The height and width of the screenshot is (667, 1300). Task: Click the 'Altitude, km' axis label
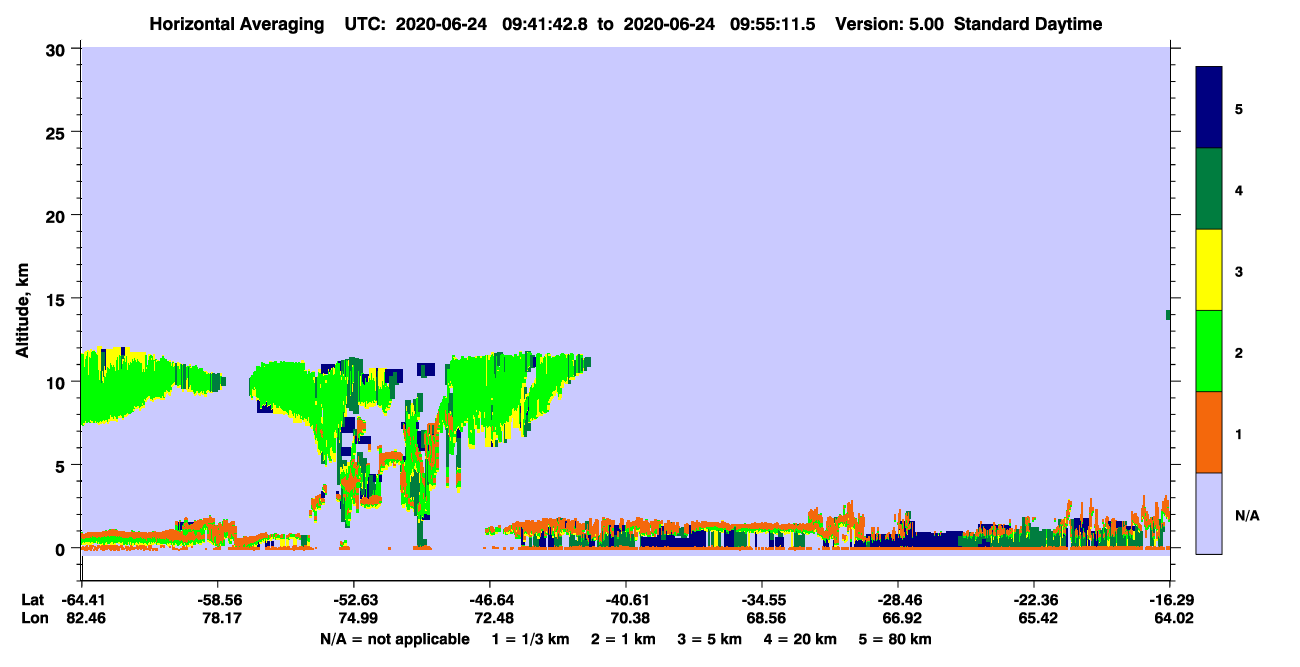[x=22, y=309]
